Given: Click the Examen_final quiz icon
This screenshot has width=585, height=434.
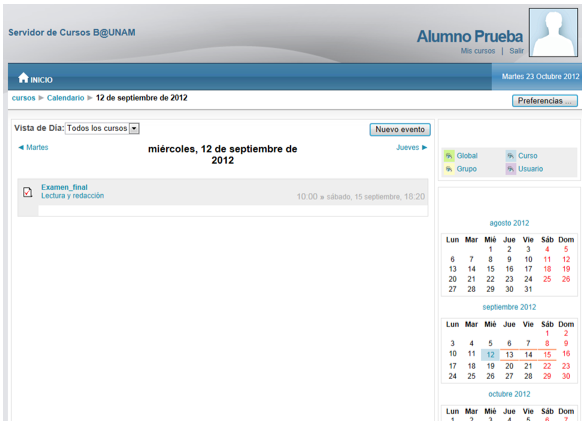Looking at the screenshot, I should tap(28, 192).
